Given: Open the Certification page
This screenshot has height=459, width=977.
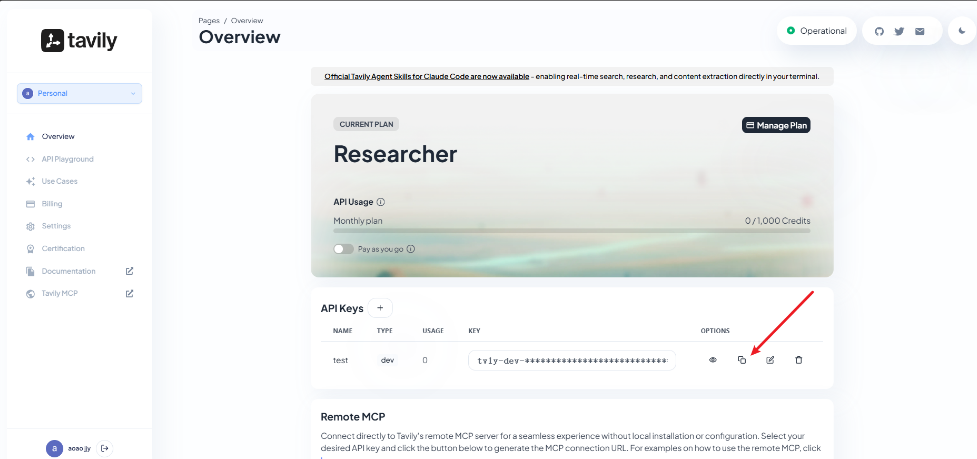Looking at the screenshot, I should 63,248.
